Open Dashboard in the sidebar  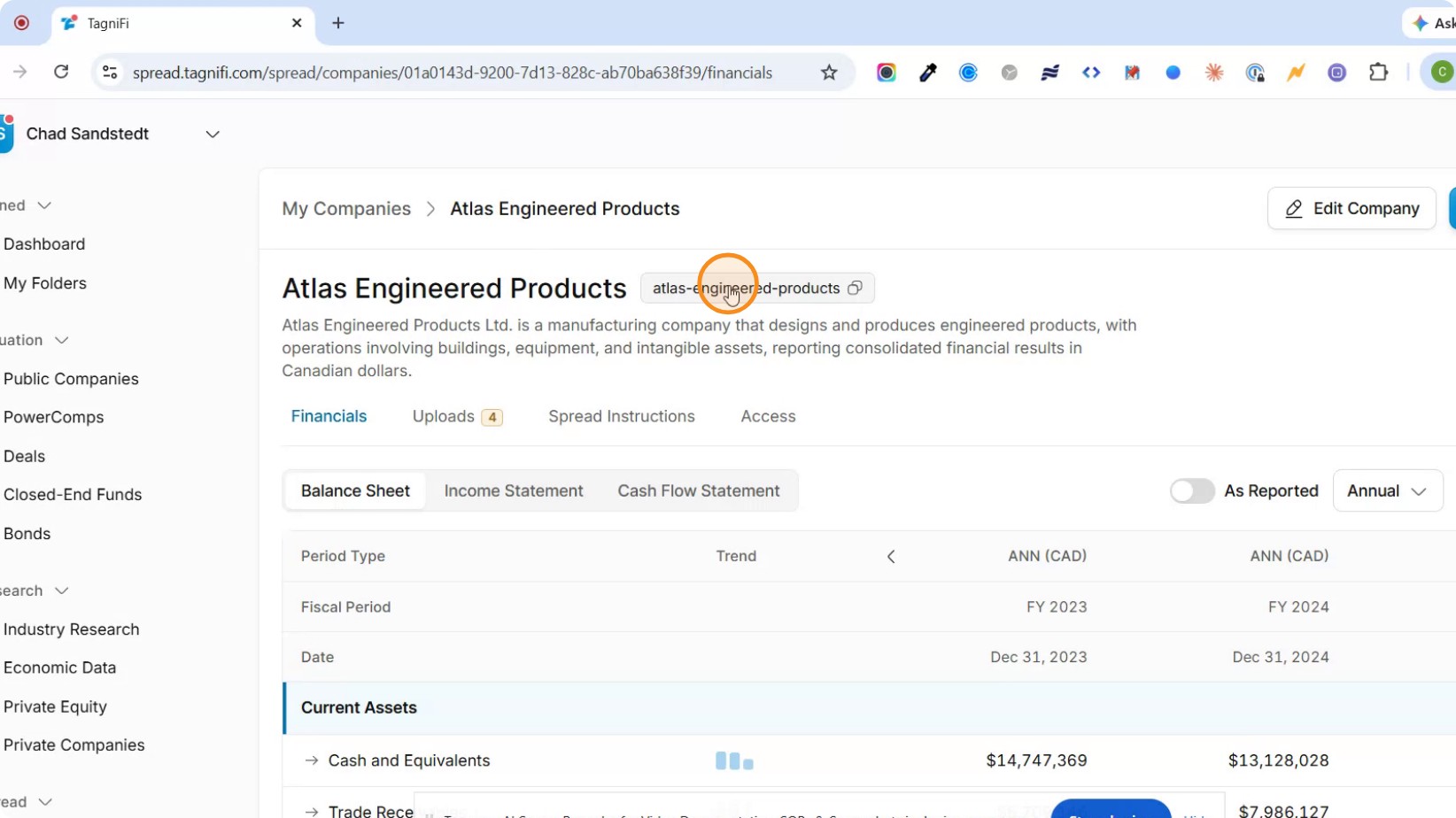[x=44, y=244]
